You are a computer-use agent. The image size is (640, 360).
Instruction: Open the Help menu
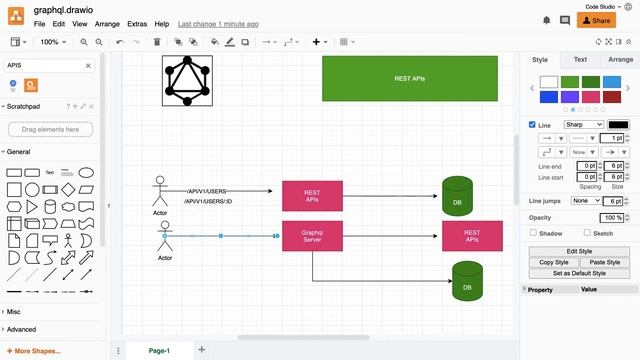162,24
